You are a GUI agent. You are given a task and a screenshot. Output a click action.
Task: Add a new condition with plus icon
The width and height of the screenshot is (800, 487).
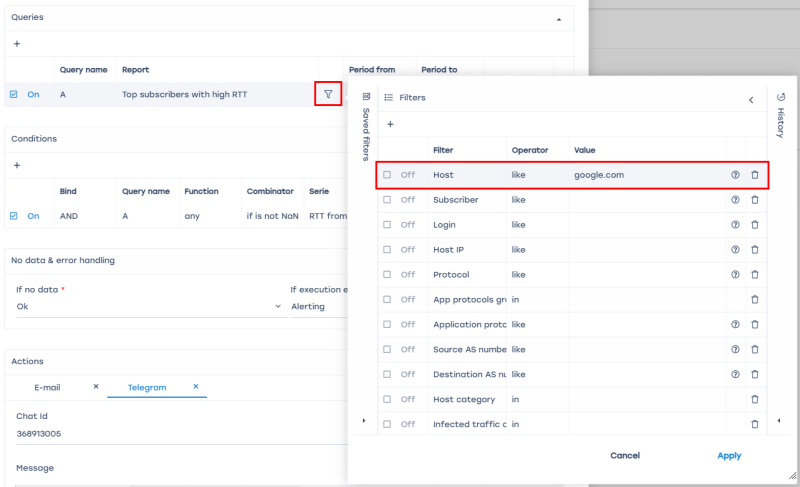tap(16, 165)
